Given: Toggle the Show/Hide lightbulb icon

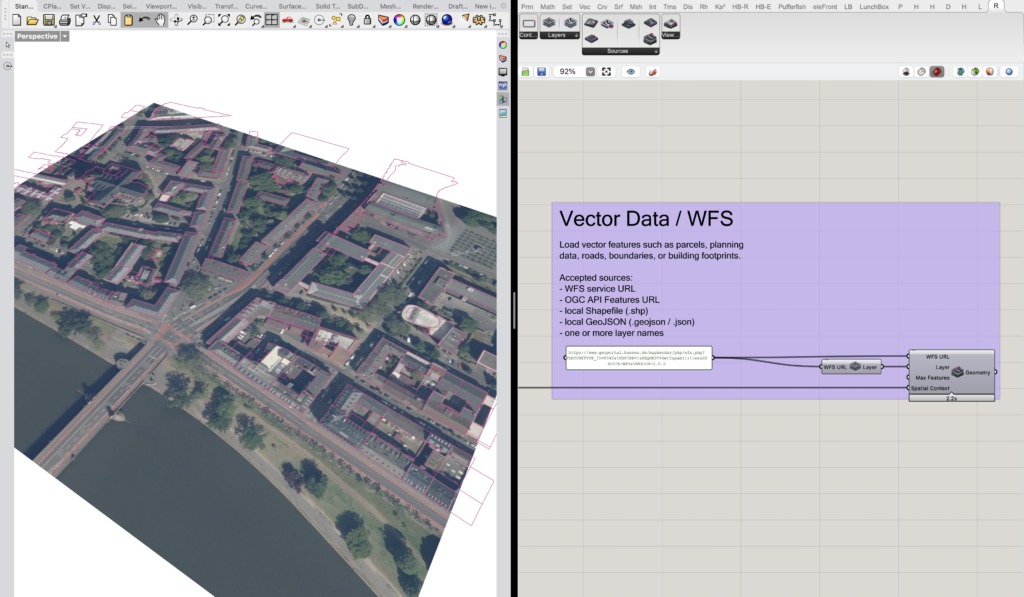Looking at the screenshot, I should pos(351,20).
